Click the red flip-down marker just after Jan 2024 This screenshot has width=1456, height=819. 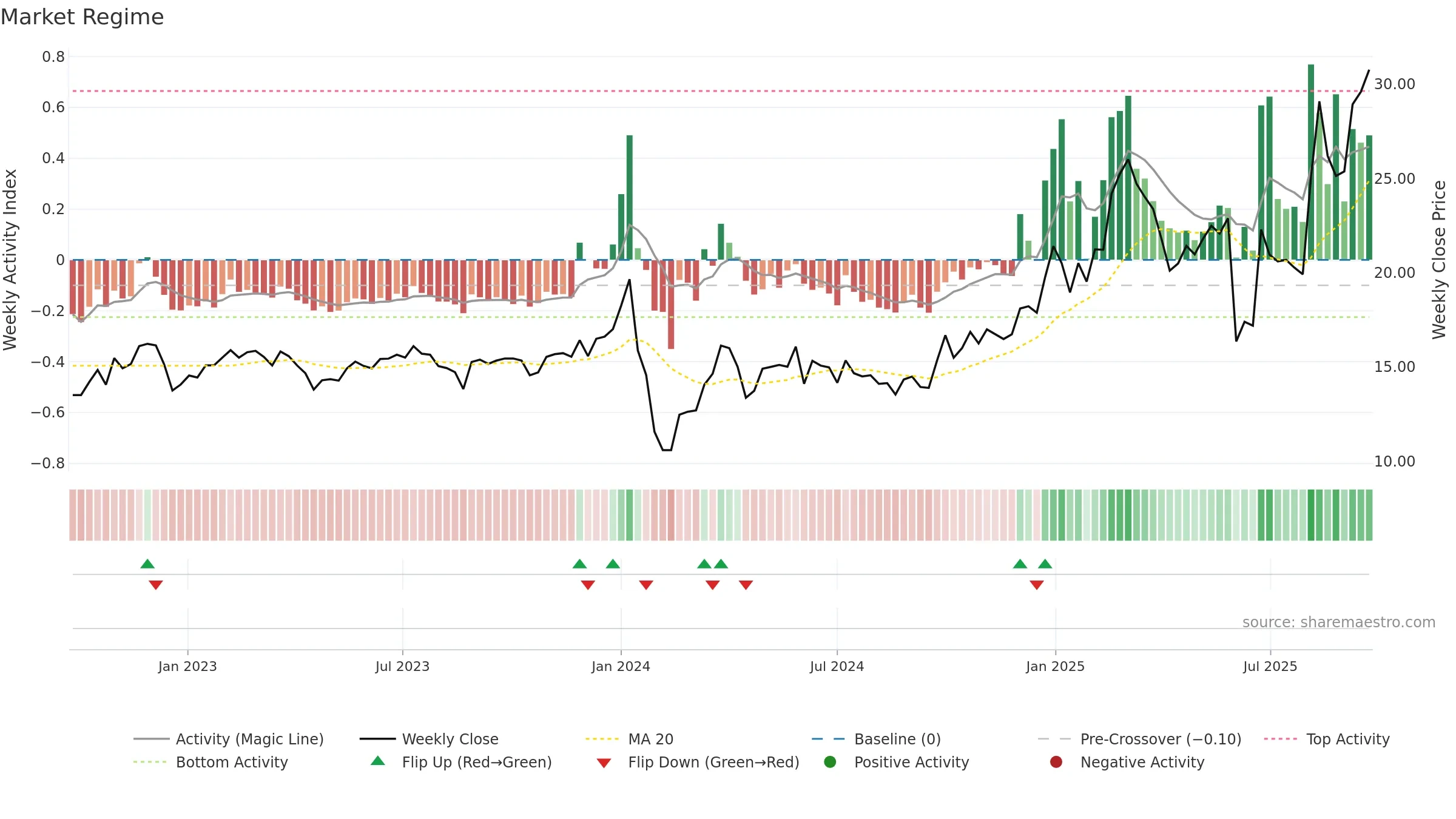[x=646, y=585]
